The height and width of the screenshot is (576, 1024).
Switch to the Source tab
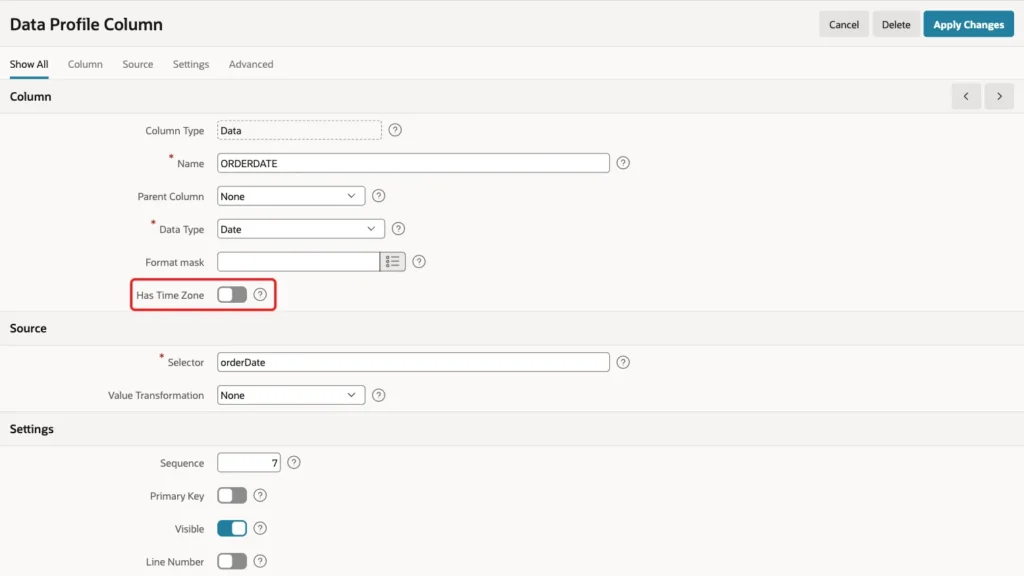[138, 64]
